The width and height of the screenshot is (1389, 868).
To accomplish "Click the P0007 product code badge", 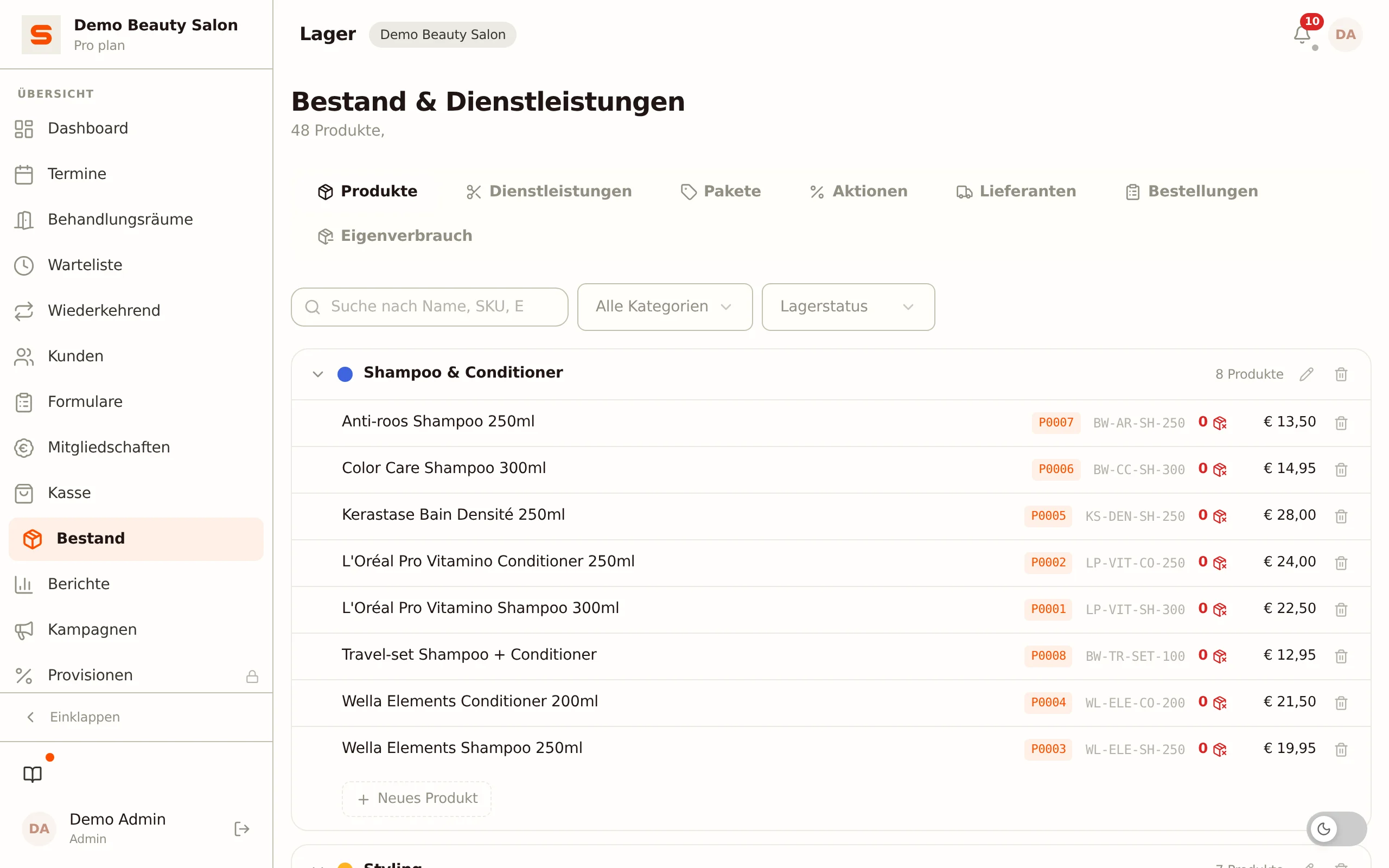I will [1055, 423].
